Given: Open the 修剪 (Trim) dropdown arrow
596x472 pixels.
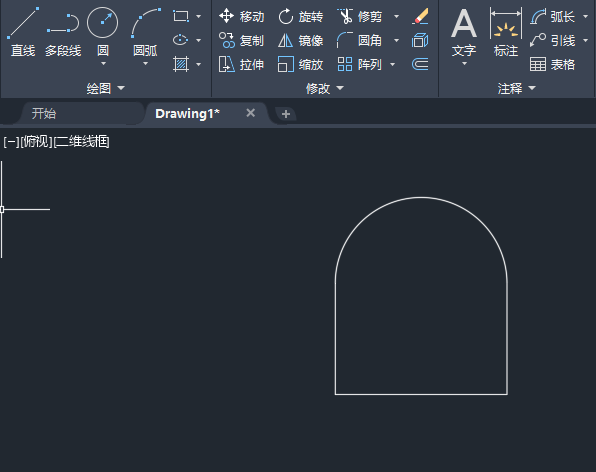Looking at the screenshot, I should point(396,16).
